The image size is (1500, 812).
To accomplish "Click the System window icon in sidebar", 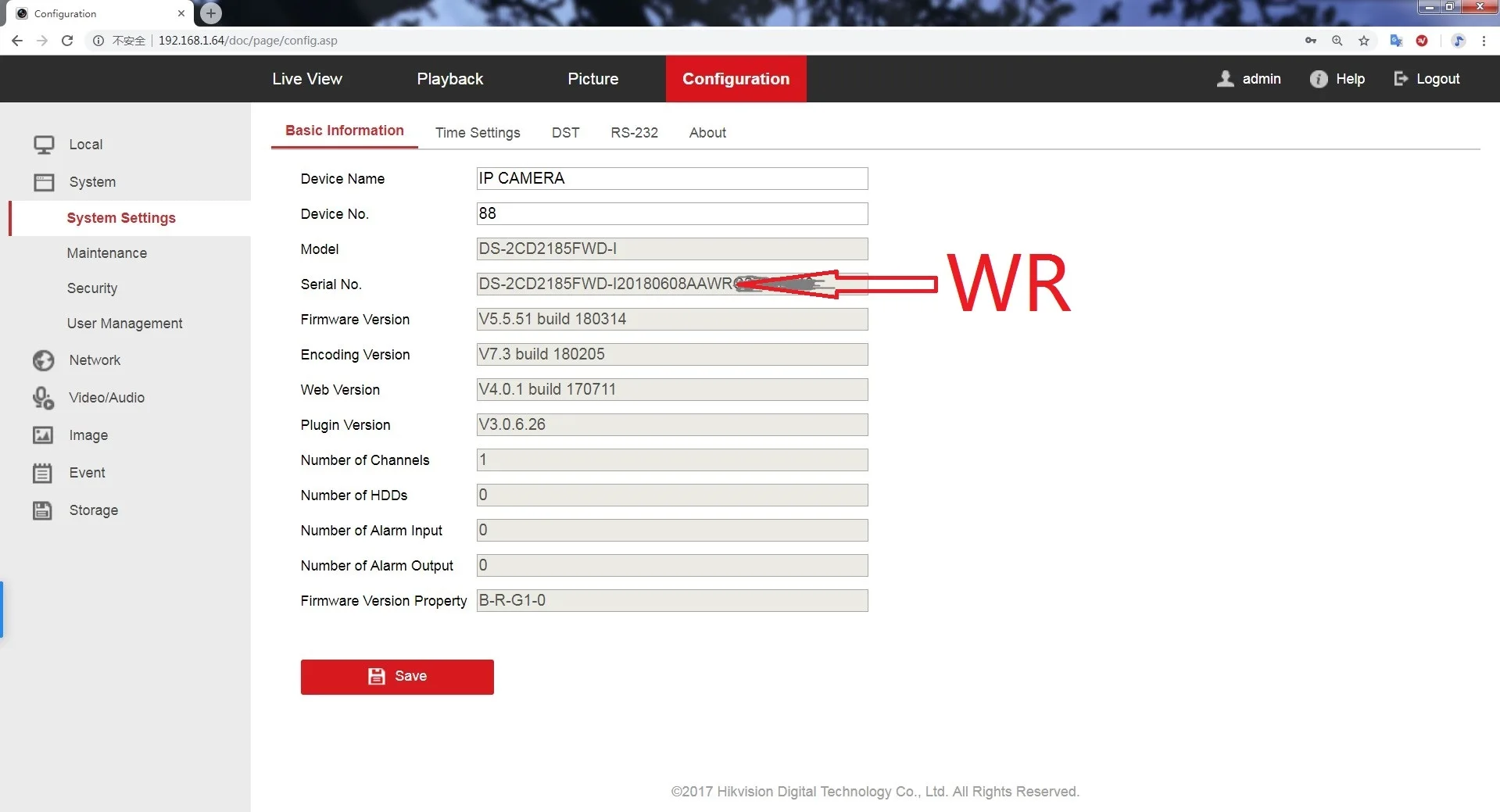I will tap(44, 182).
